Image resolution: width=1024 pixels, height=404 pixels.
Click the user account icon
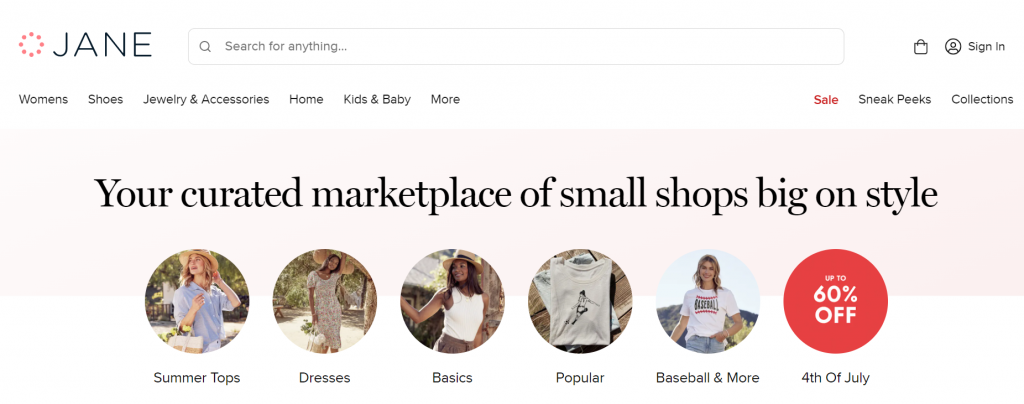click(953, 46)
